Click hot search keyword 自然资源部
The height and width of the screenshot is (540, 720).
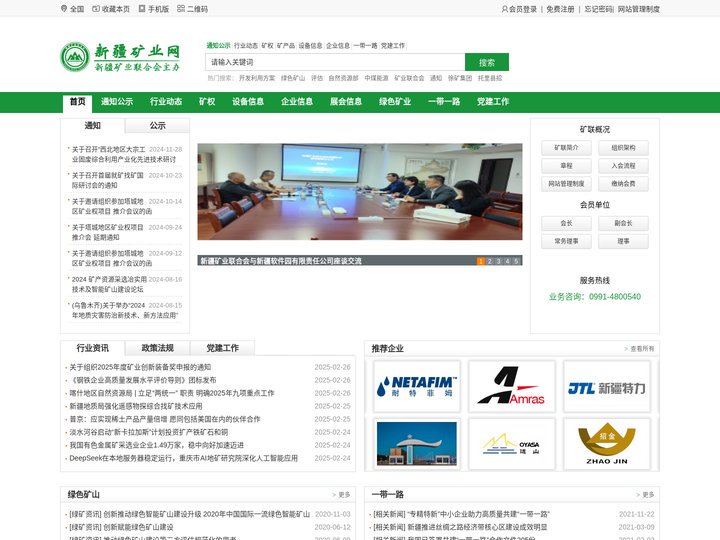[343, 78]
